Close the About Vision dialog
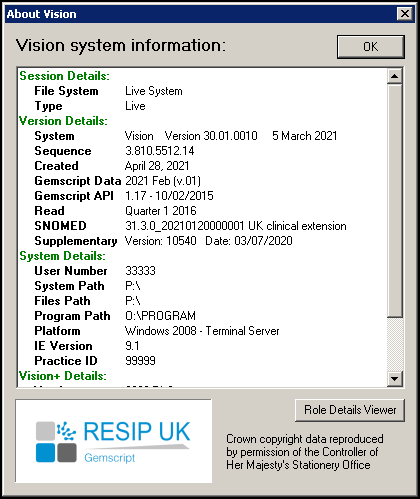 pos(405,14)
